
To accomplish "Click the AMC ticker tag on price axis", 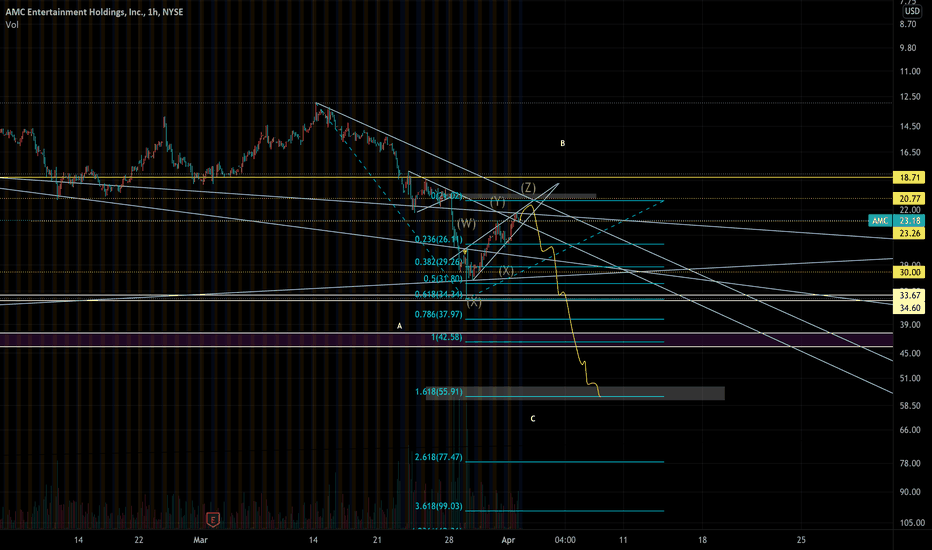I will 880,221.
